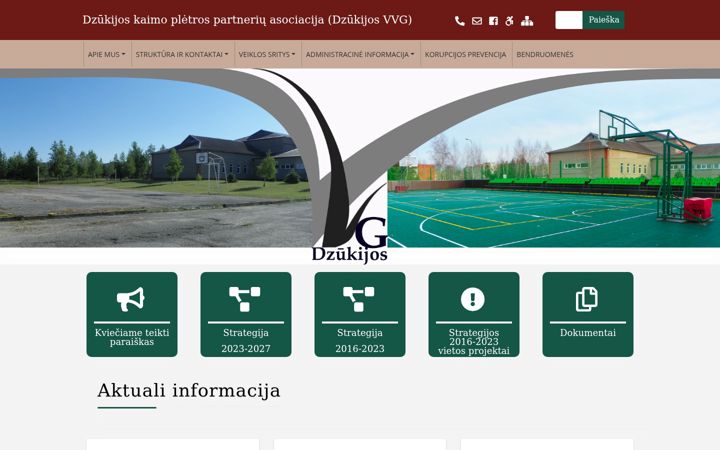Expand the Apie mus dropdown menu

click(x=107, y=54)
